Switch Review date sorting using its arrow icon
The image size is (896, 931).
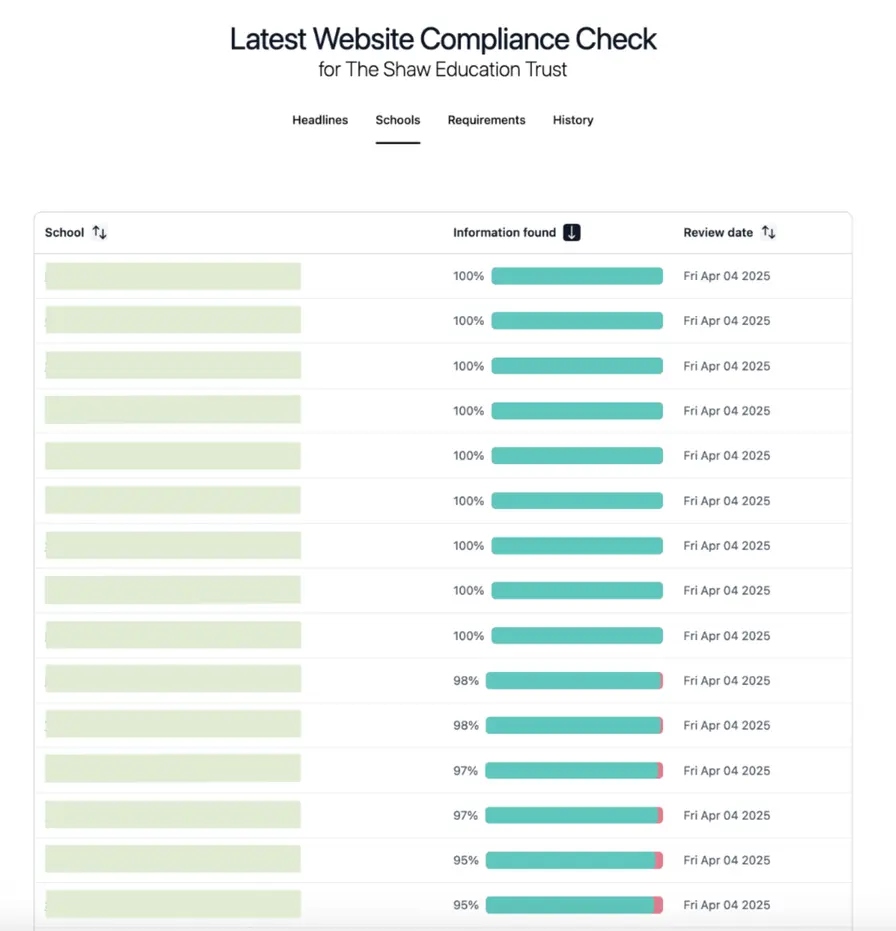(x=768, y=231)
